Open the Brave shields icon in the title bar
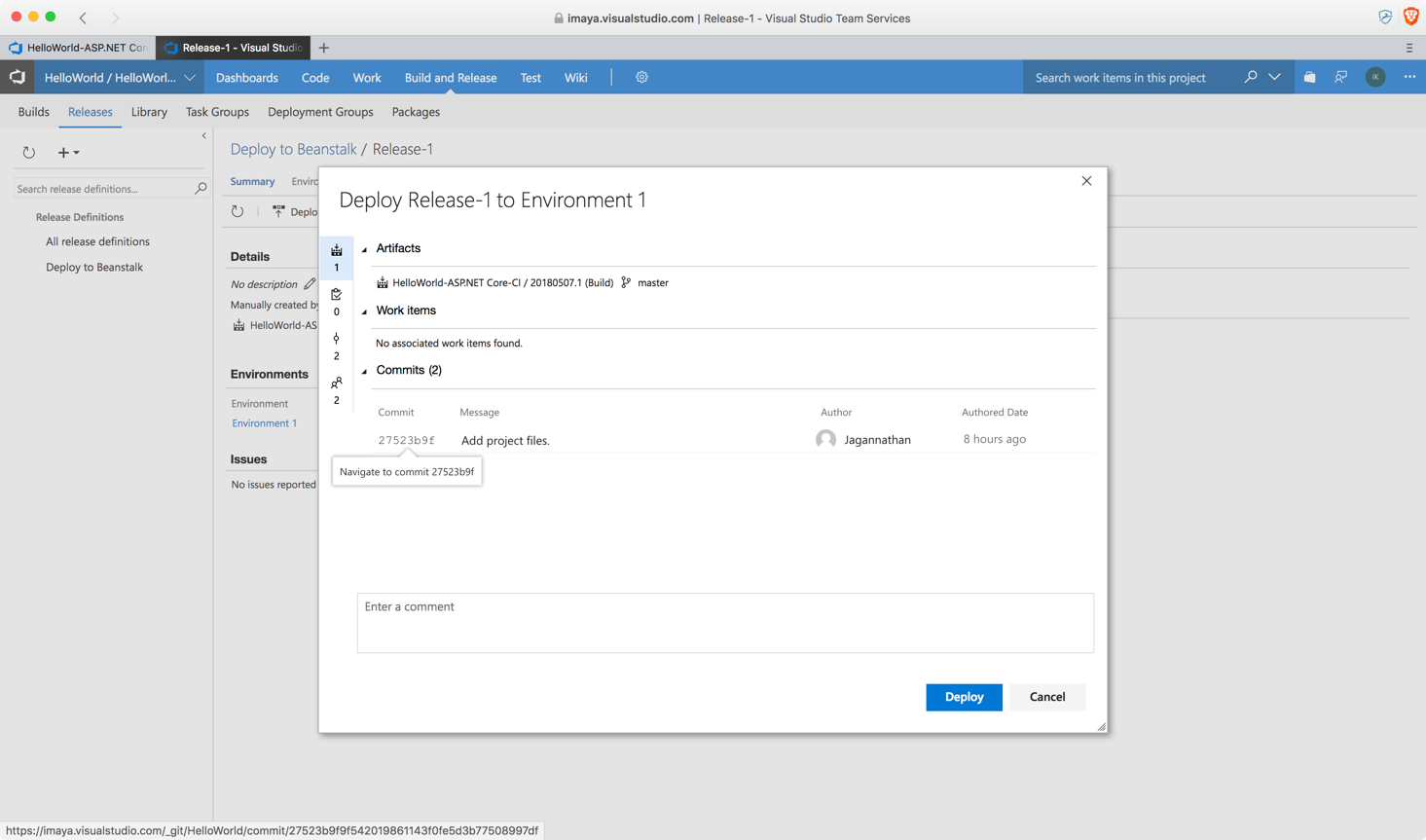This screenshot has width=1426, height=840. point(1410,17)
